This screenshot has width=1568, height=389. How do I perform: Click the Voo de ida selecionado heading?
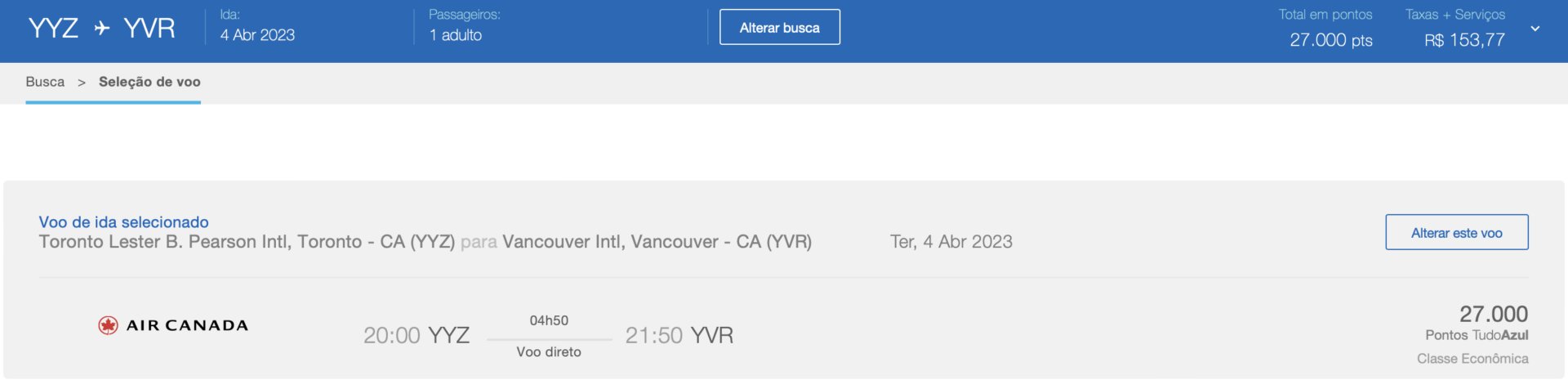pyautogui.click(x=123, y=222)
